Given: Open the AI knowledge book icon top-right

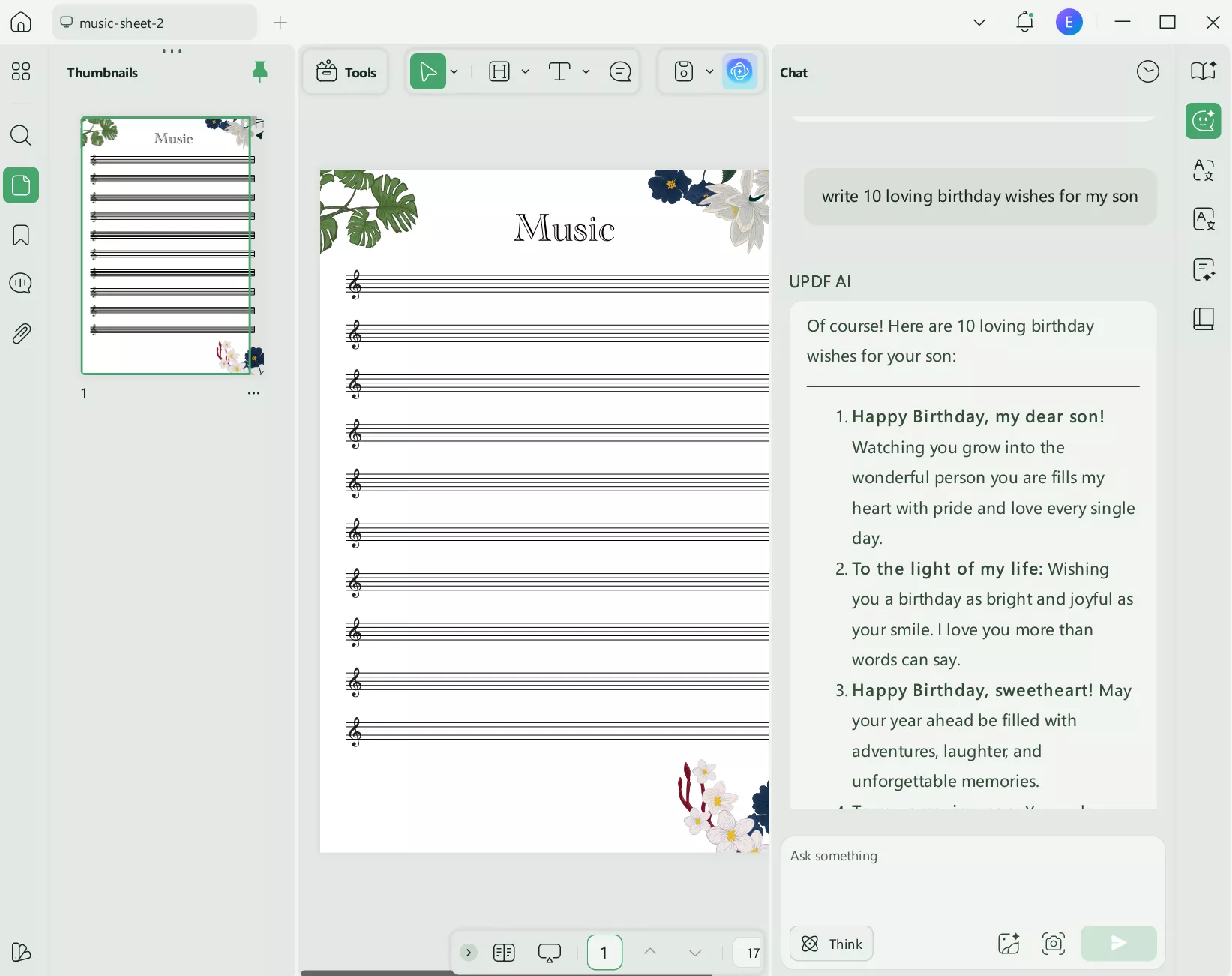Looking at the screenshot, I should [x=1204, y=71].
